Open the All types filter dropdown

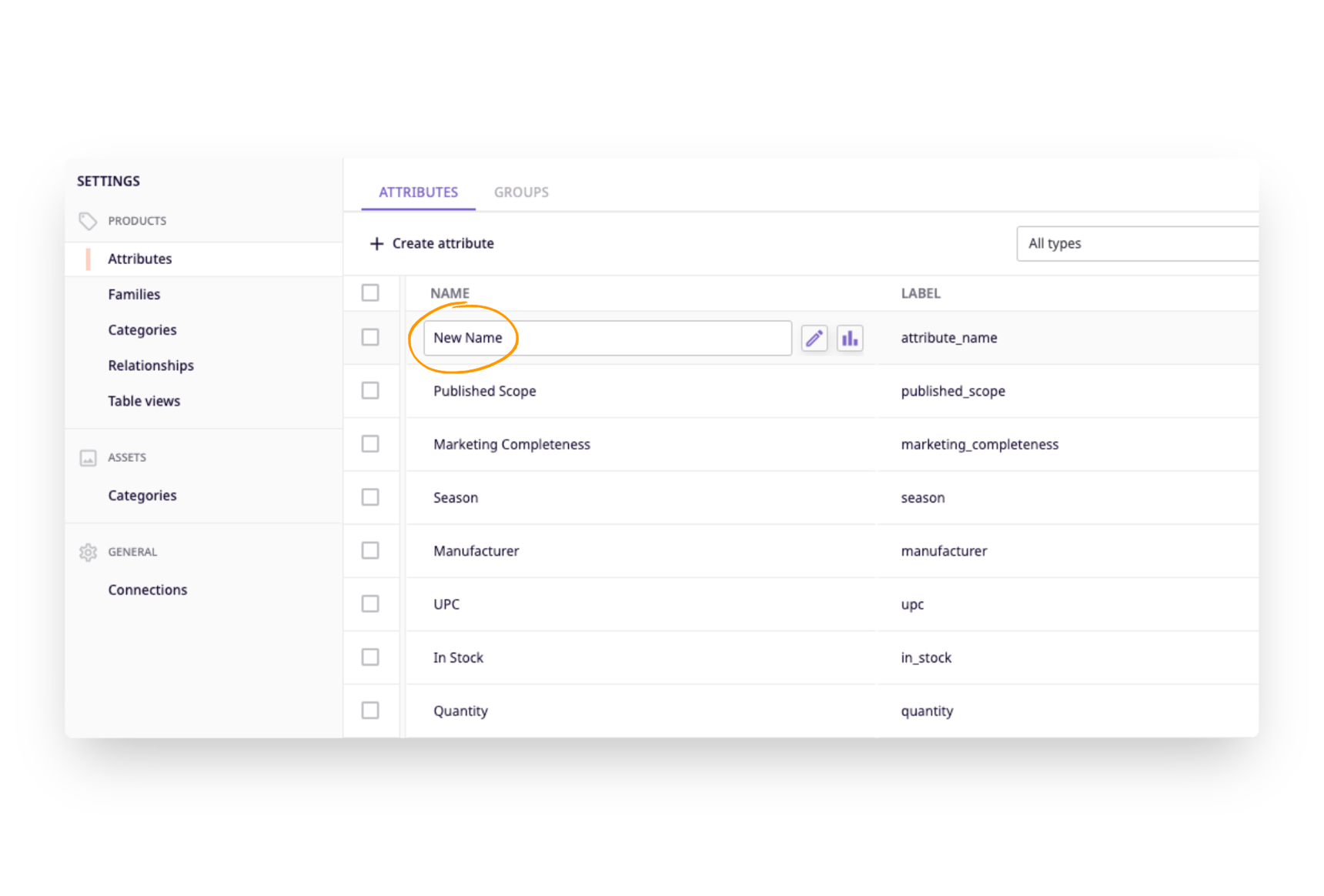1137,243
